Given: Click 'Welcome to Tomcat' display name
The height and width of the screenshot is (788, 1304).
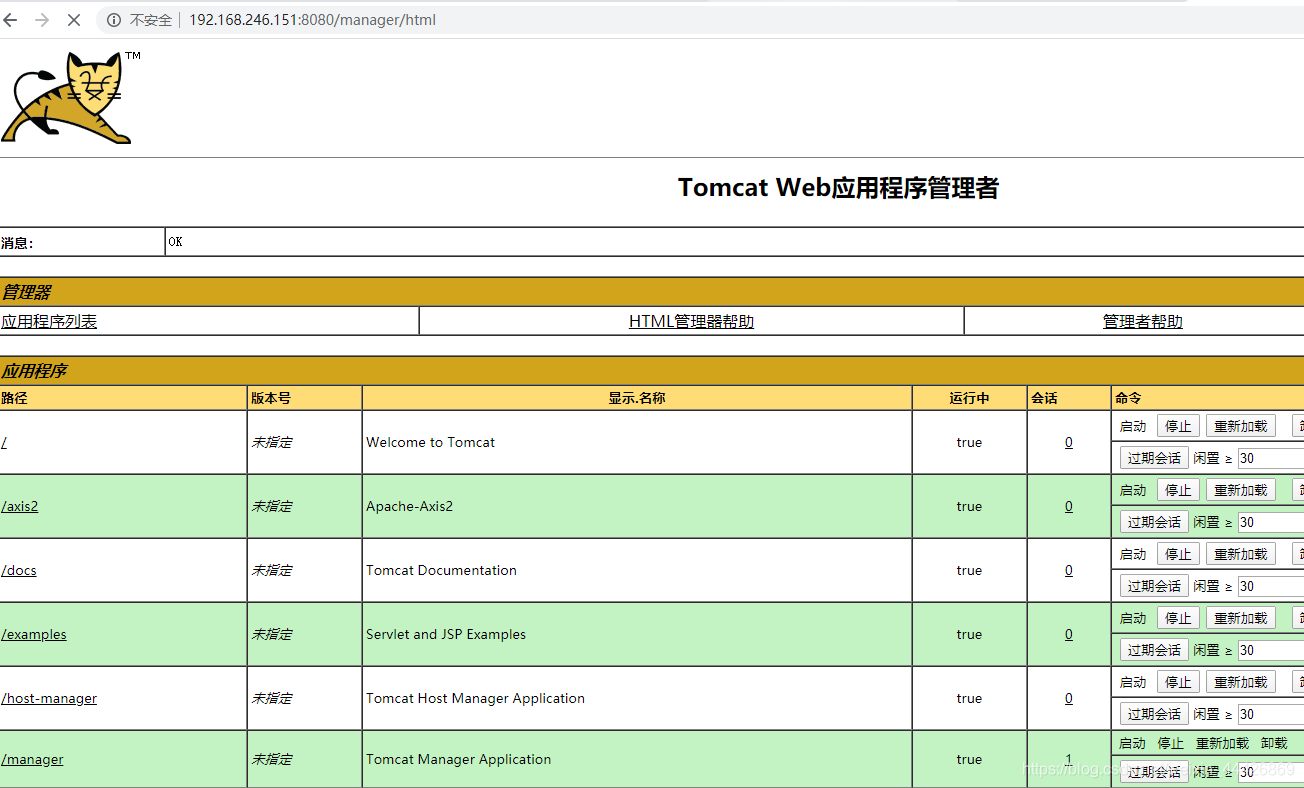Looking at the screenshot, I should click(430, 442).
